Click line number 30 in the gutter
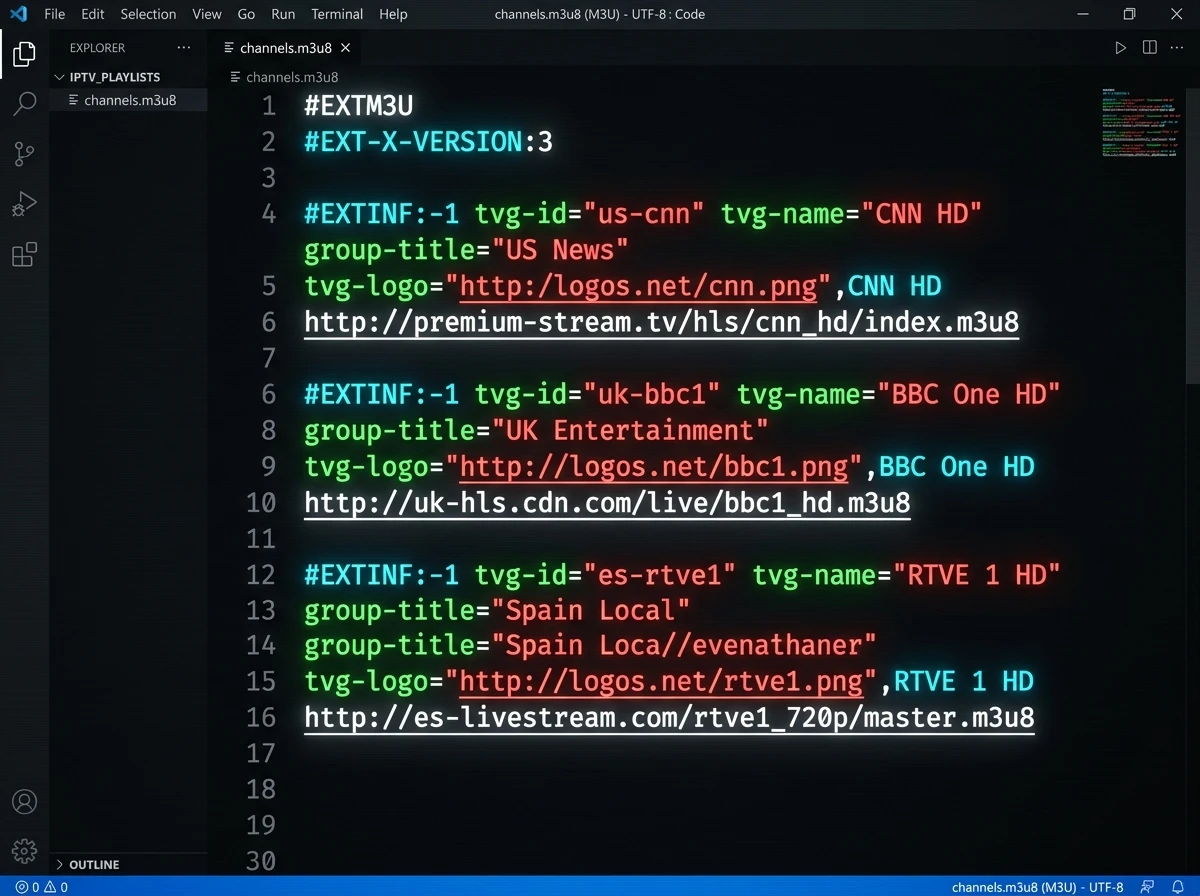Viewport: 1200px width, 896px height. tap(261, 861)
